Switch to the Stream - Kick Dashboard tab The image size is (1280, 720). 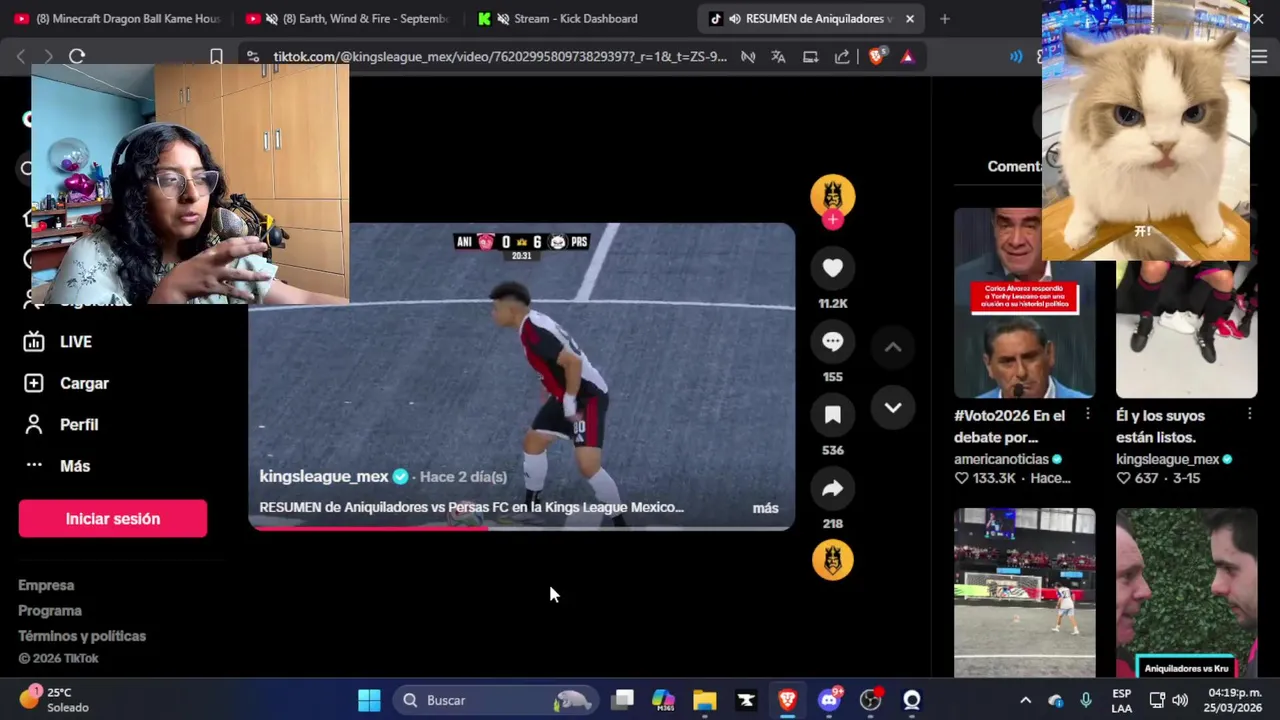tap(575, 18)
